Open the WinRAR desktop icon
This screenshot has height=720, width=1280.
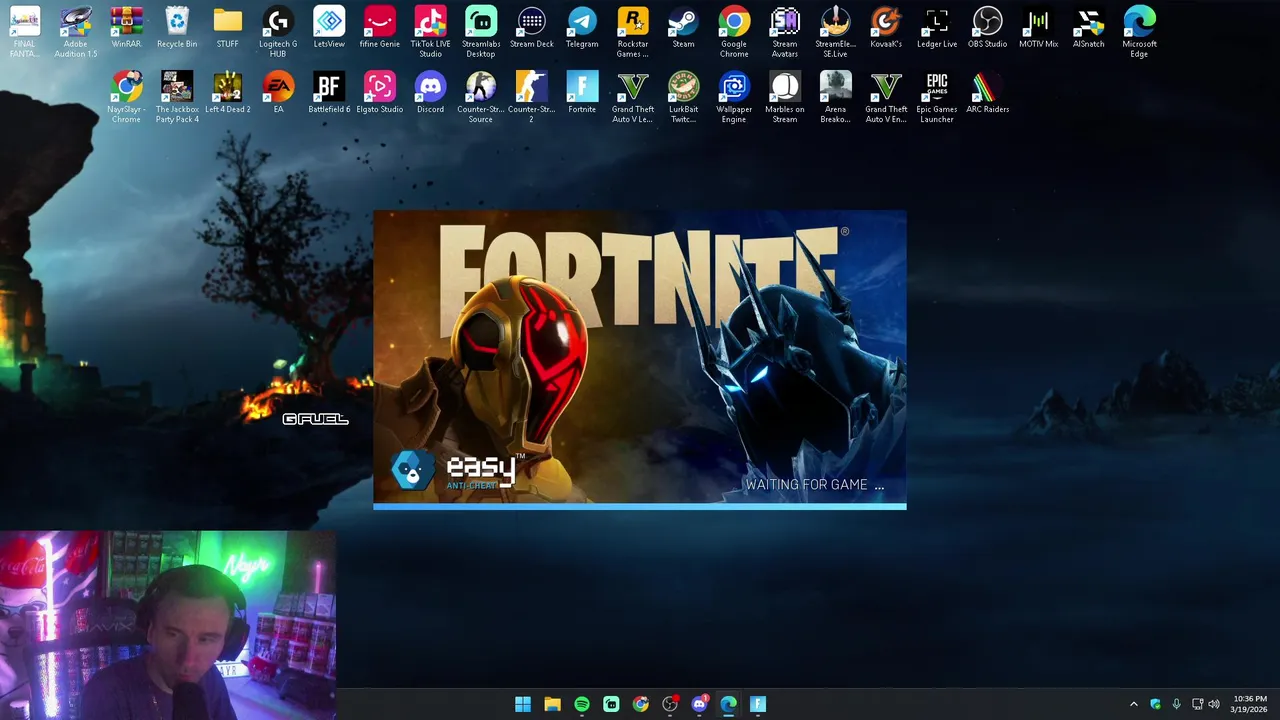tap(126, 28)
